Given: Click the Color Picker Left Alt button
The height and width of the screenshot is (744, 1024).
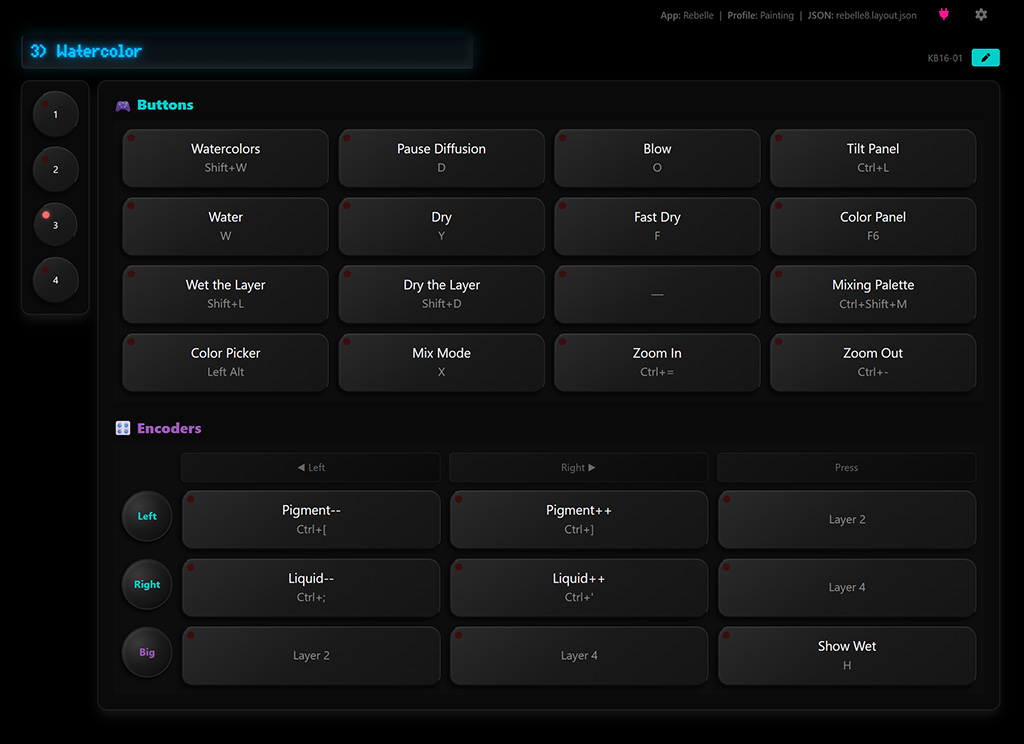Looking at the screenshot, I should tap(225, 362).
